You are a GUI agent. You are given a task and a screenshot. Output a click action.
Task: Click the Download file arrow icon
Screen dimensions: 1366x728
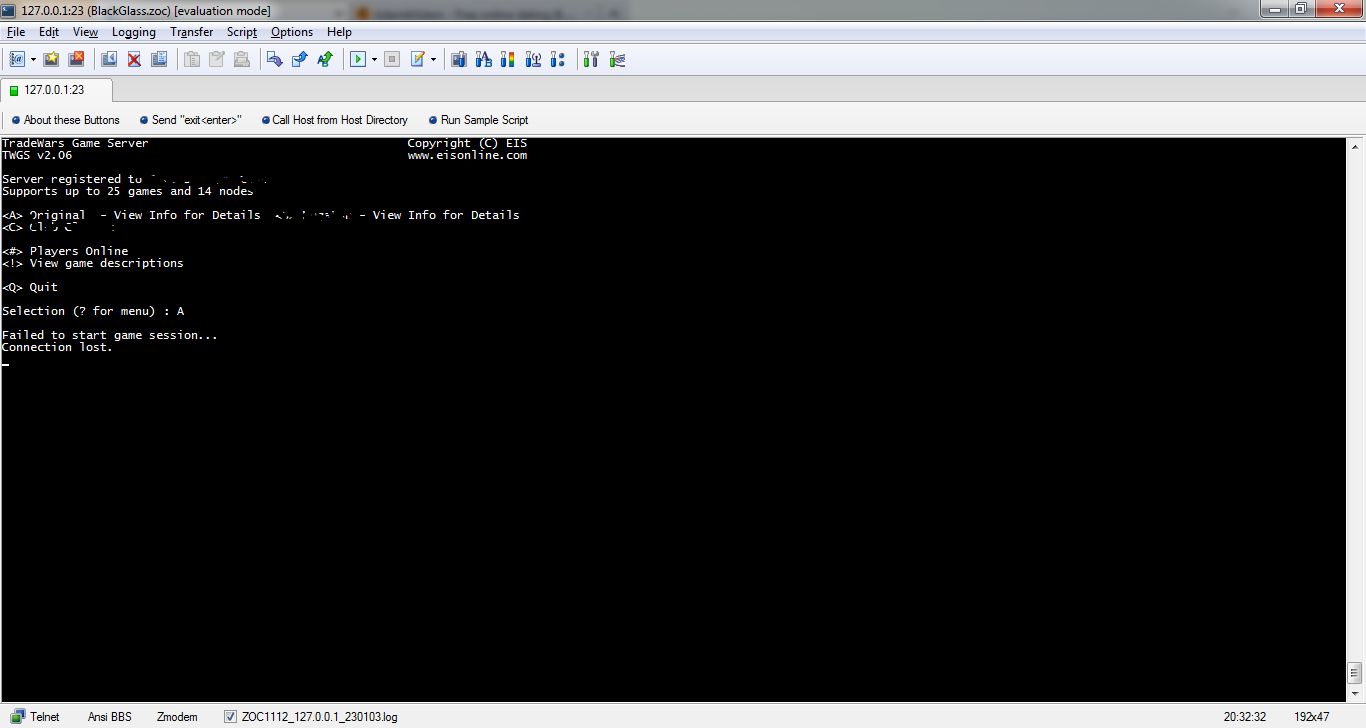point(274,60)
